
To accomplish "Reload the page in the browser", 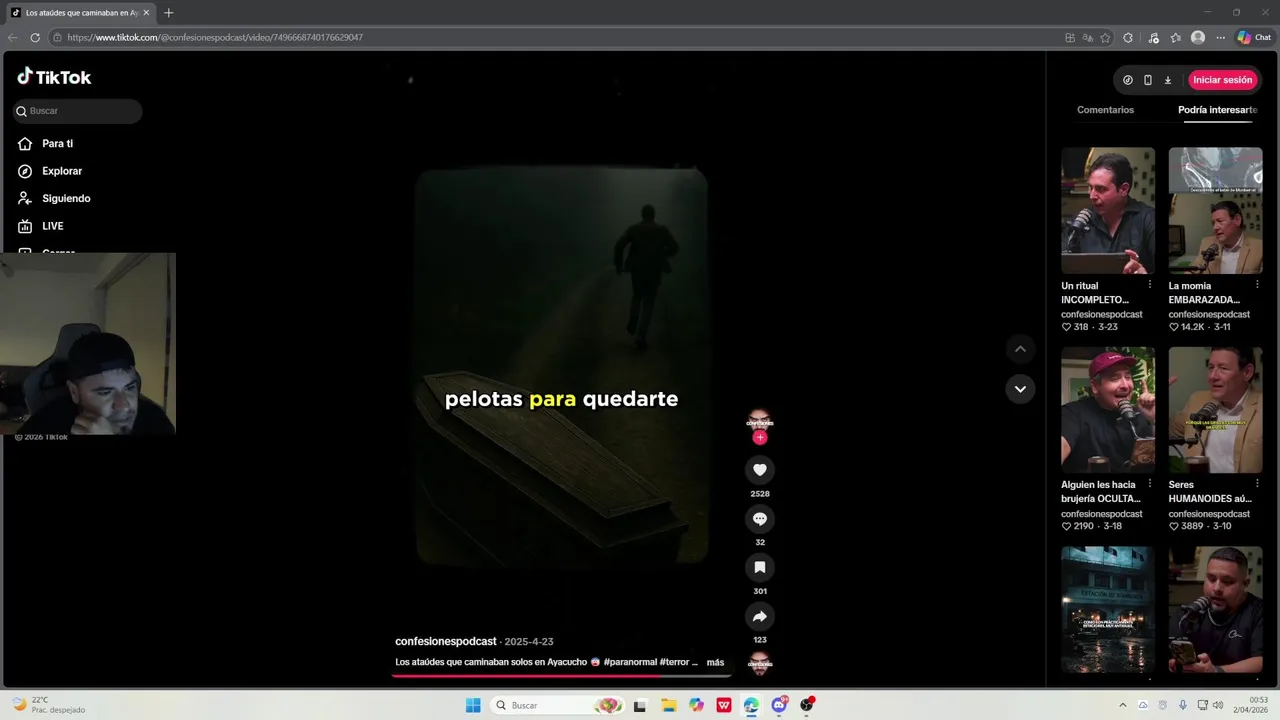I will coord(35,37).
